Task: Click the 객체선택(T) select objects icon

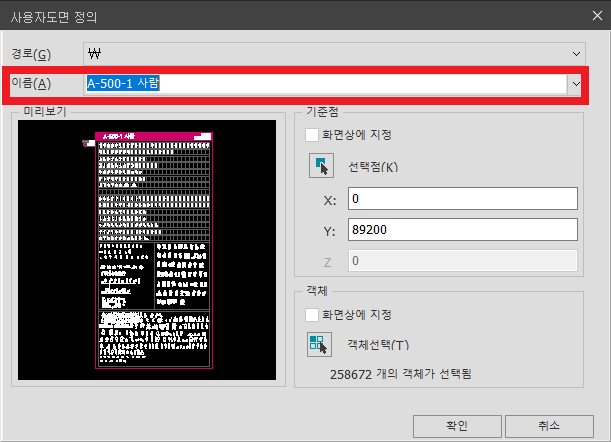Action: tap(319, 345)
